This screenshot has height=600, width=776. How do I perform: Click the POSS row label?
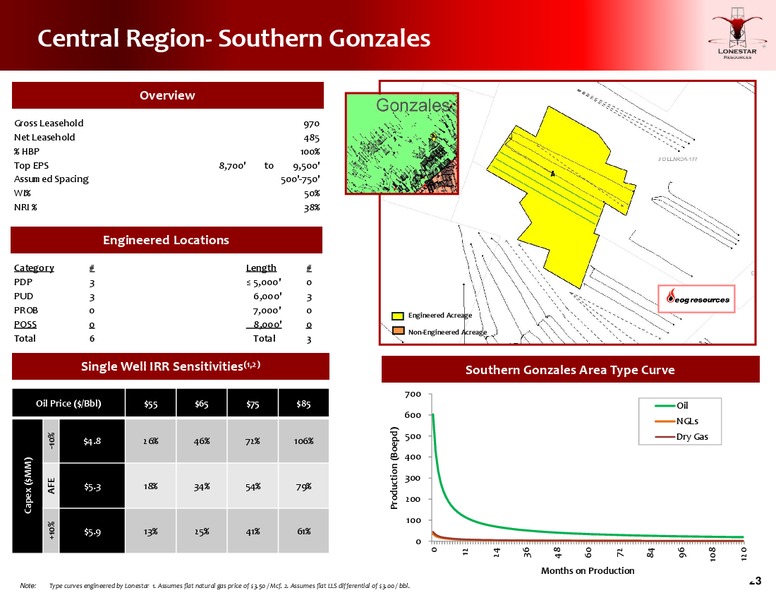[x=25, y=324]
